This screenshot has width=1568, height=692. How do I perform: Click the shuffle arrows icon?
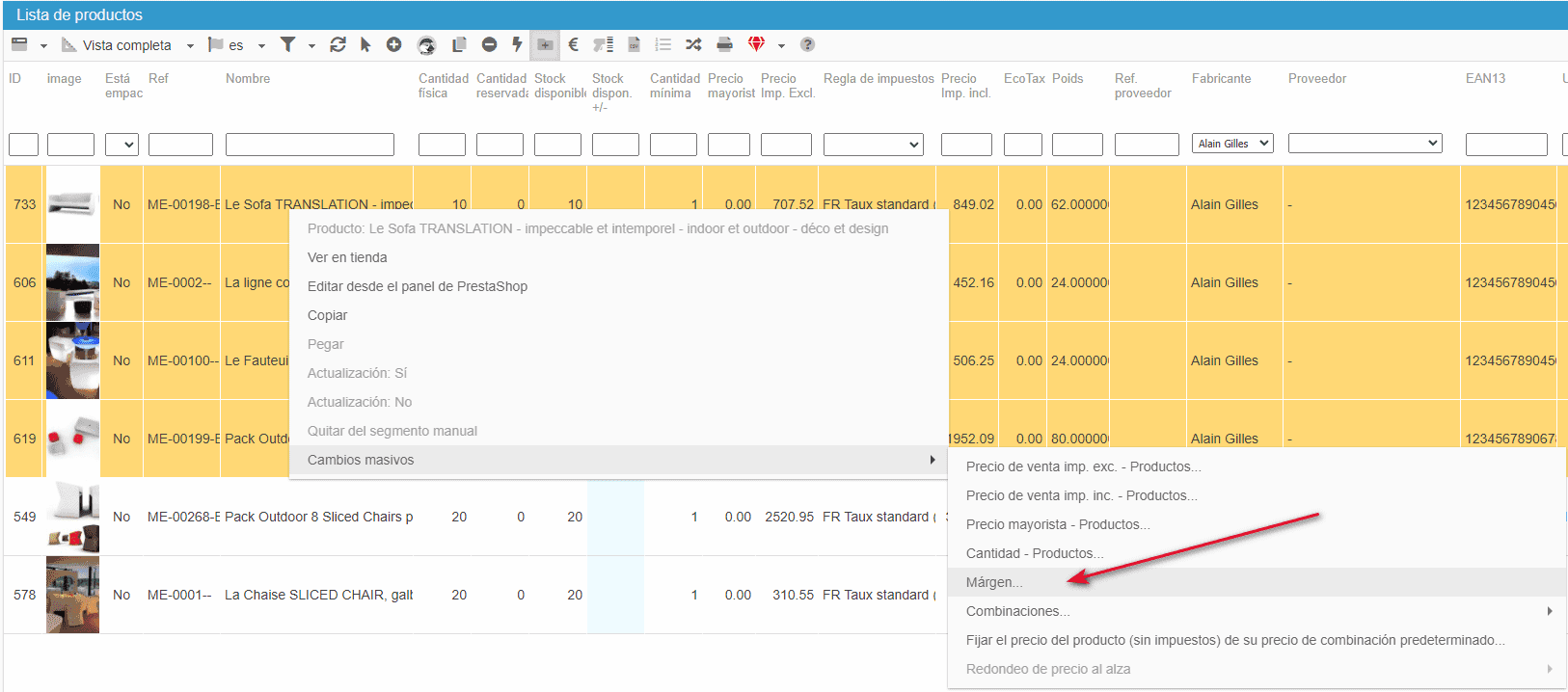(x=693, y=44)
